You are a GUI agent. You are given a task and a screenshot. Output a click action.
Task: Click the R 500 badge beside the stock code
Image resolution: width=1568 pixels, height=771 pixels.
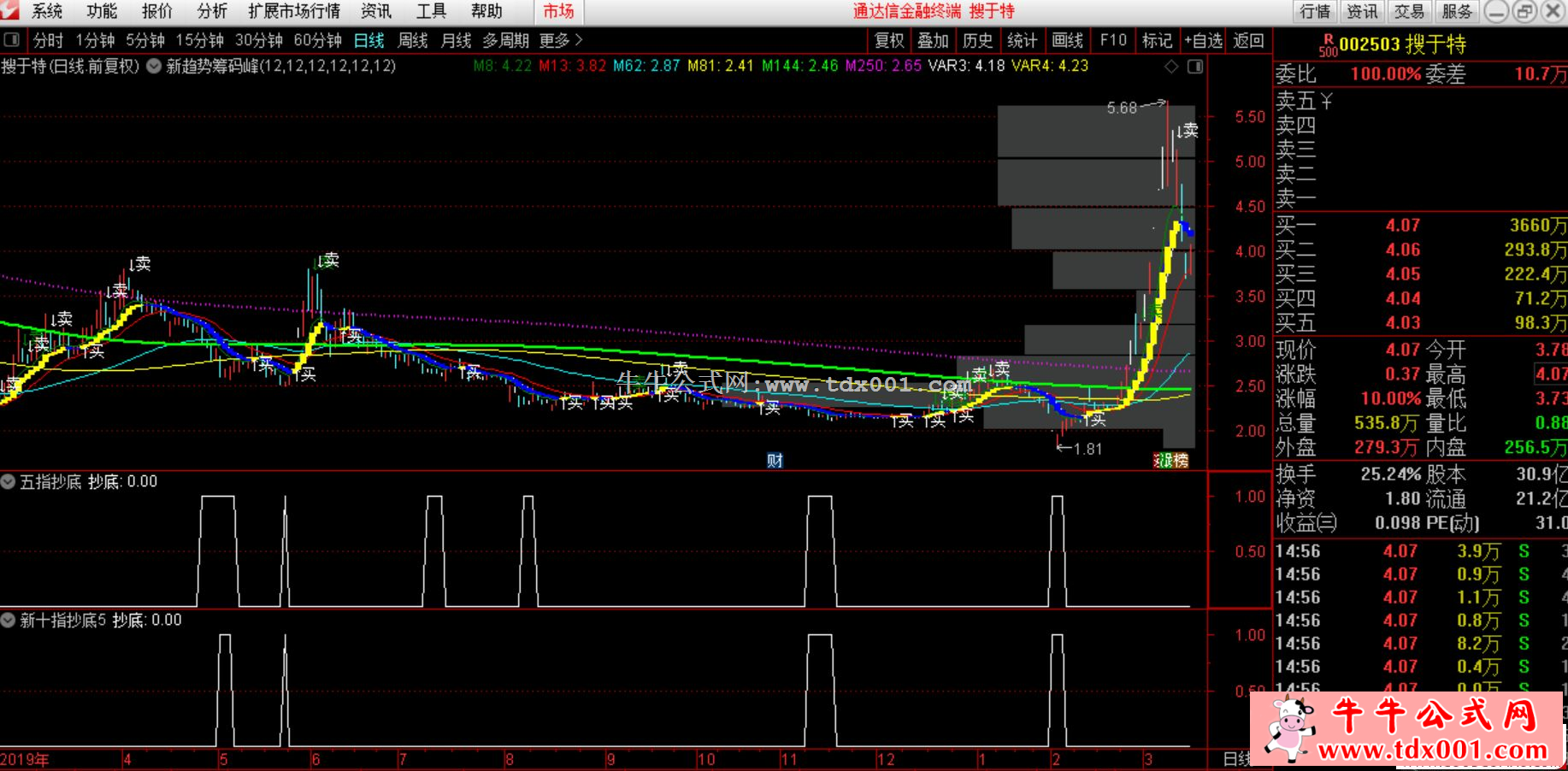coord(1328,45)
